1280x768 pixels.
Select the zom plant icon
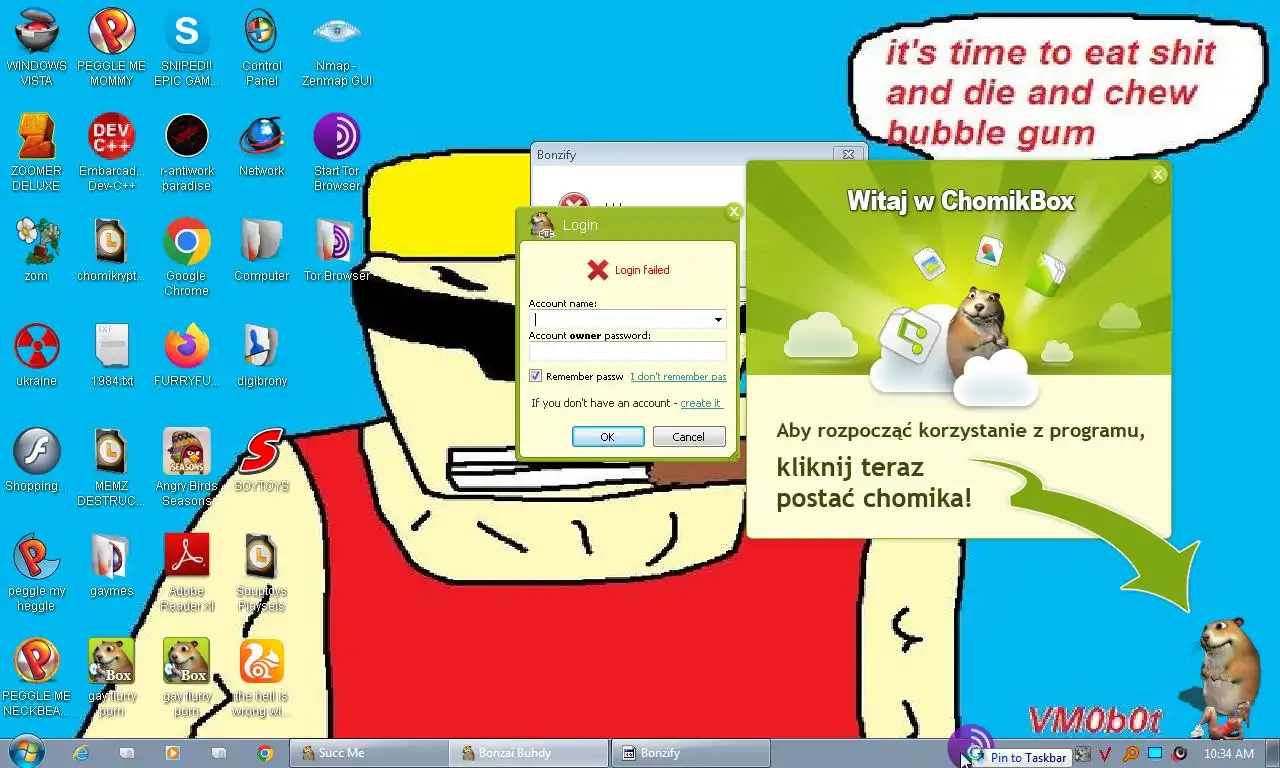coord(37,250)
